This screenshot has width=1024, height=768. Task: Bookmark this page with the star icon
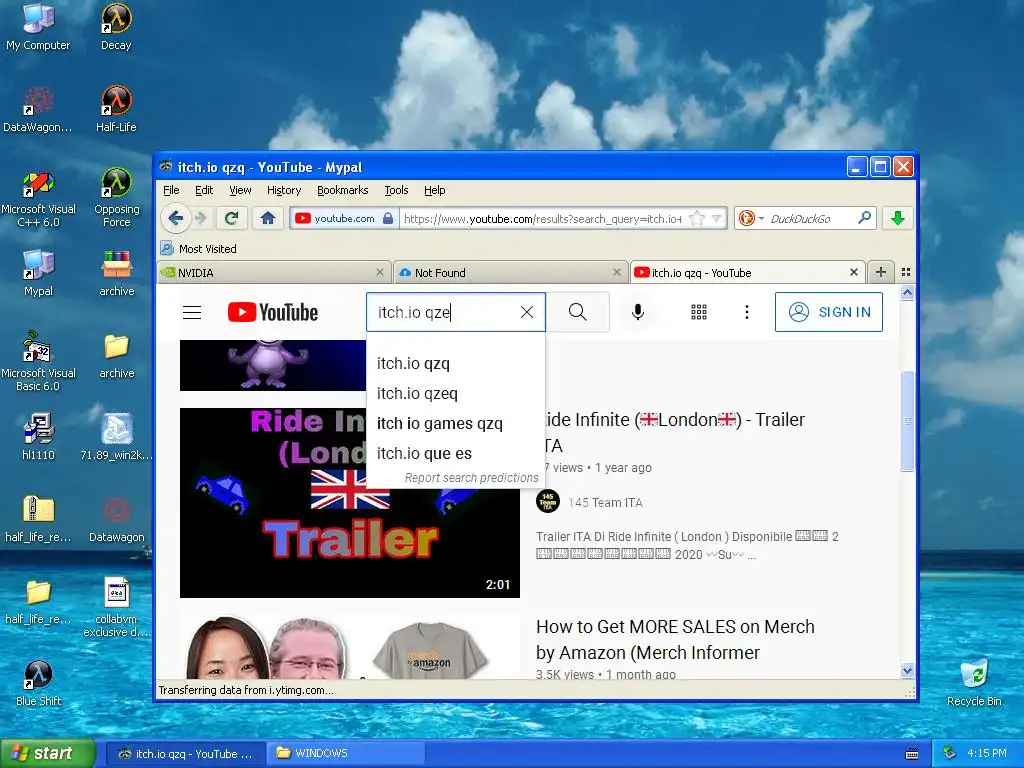click(697, 218)
